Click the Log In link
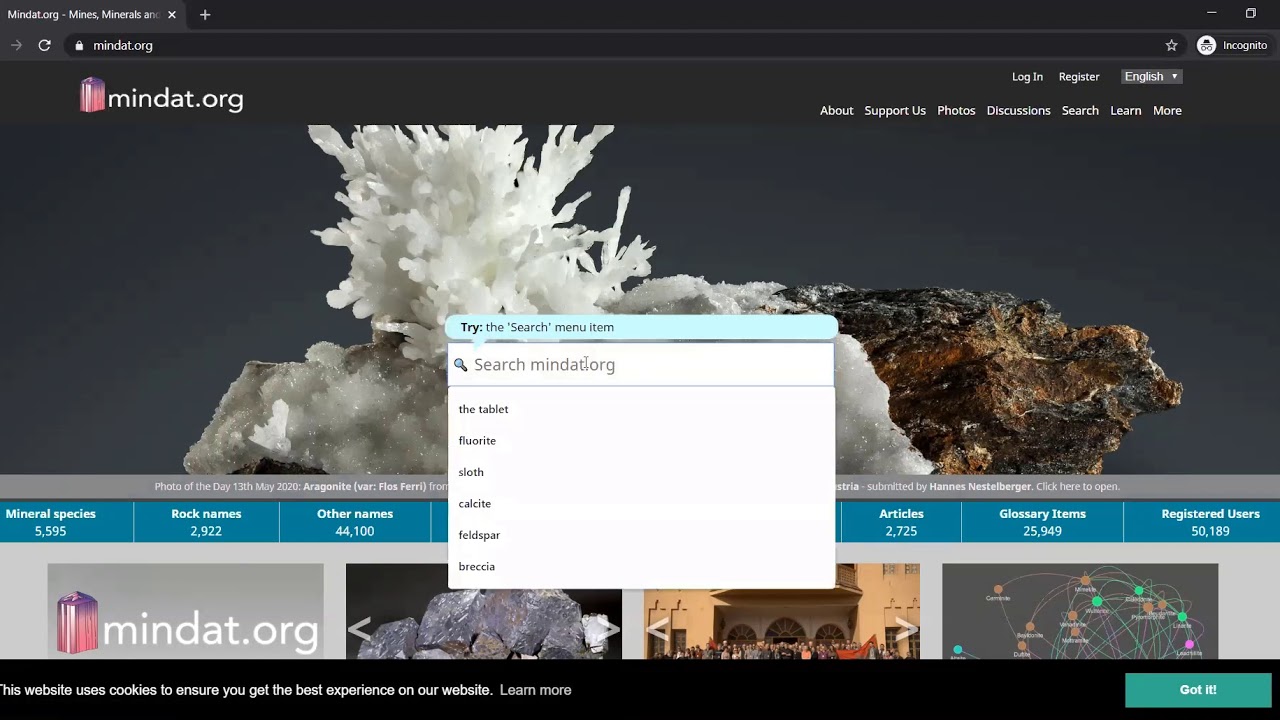Image resolution: width=1280 pixels, height=720 pixels. 1027,76
